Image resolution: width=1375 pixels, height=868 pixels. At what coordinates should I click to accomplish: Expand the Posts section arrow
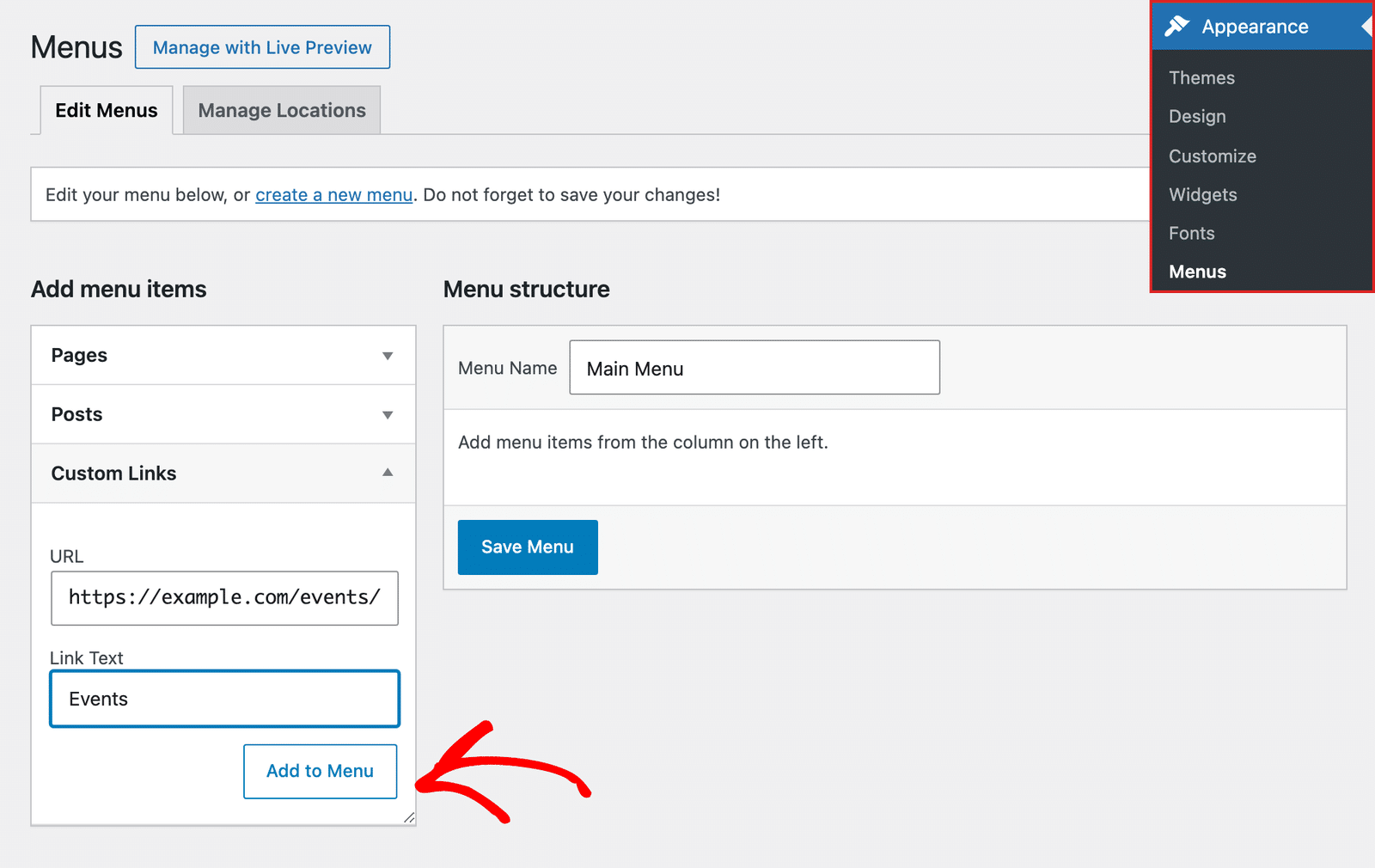388,415
